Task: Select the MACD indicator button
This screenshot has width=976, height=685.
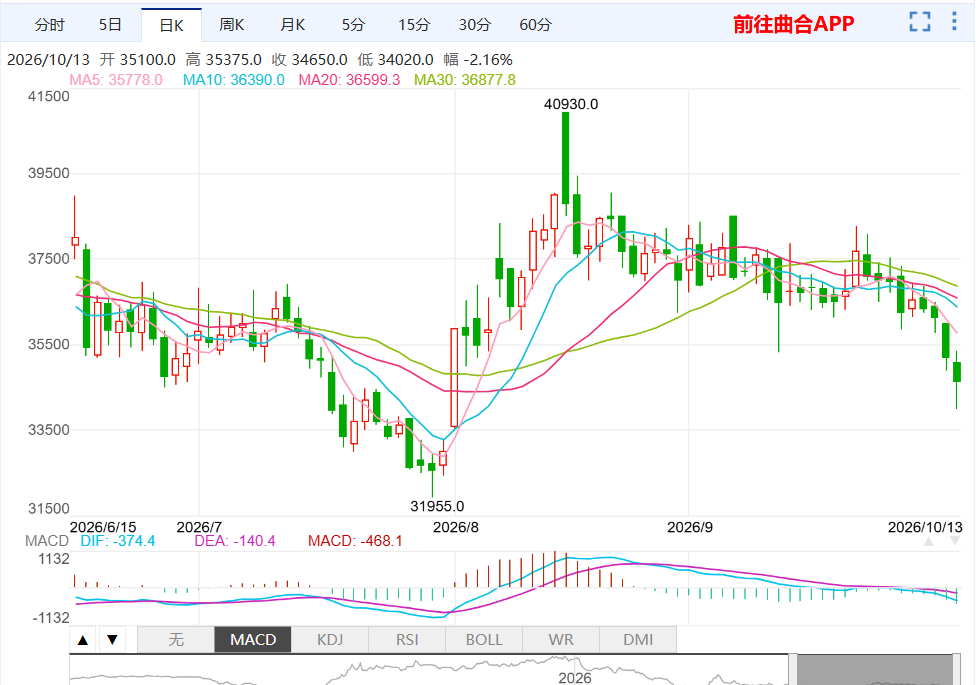Action: pyautogui.click(x=253, y=640)
